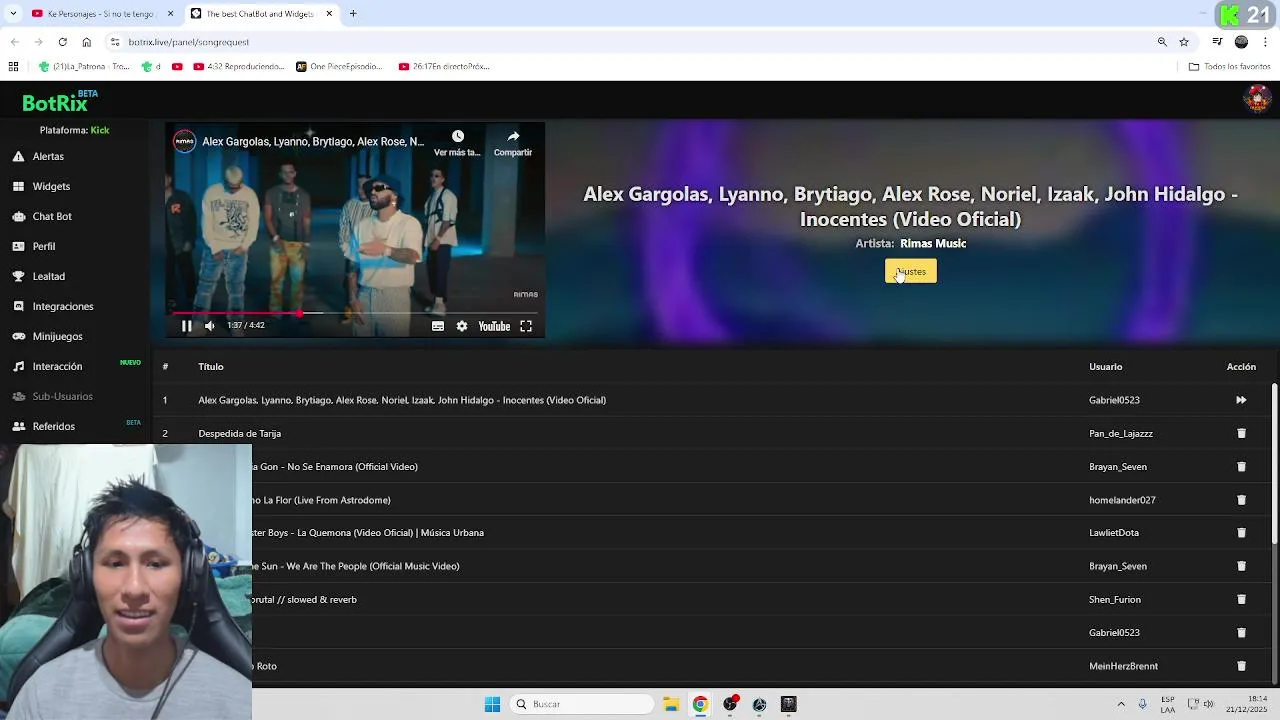Image resolution: width=1280 pixels, height=720 pixels.
Task: Select the Inocentes (Video Oficial) title row
Action: tap(402, 400)
